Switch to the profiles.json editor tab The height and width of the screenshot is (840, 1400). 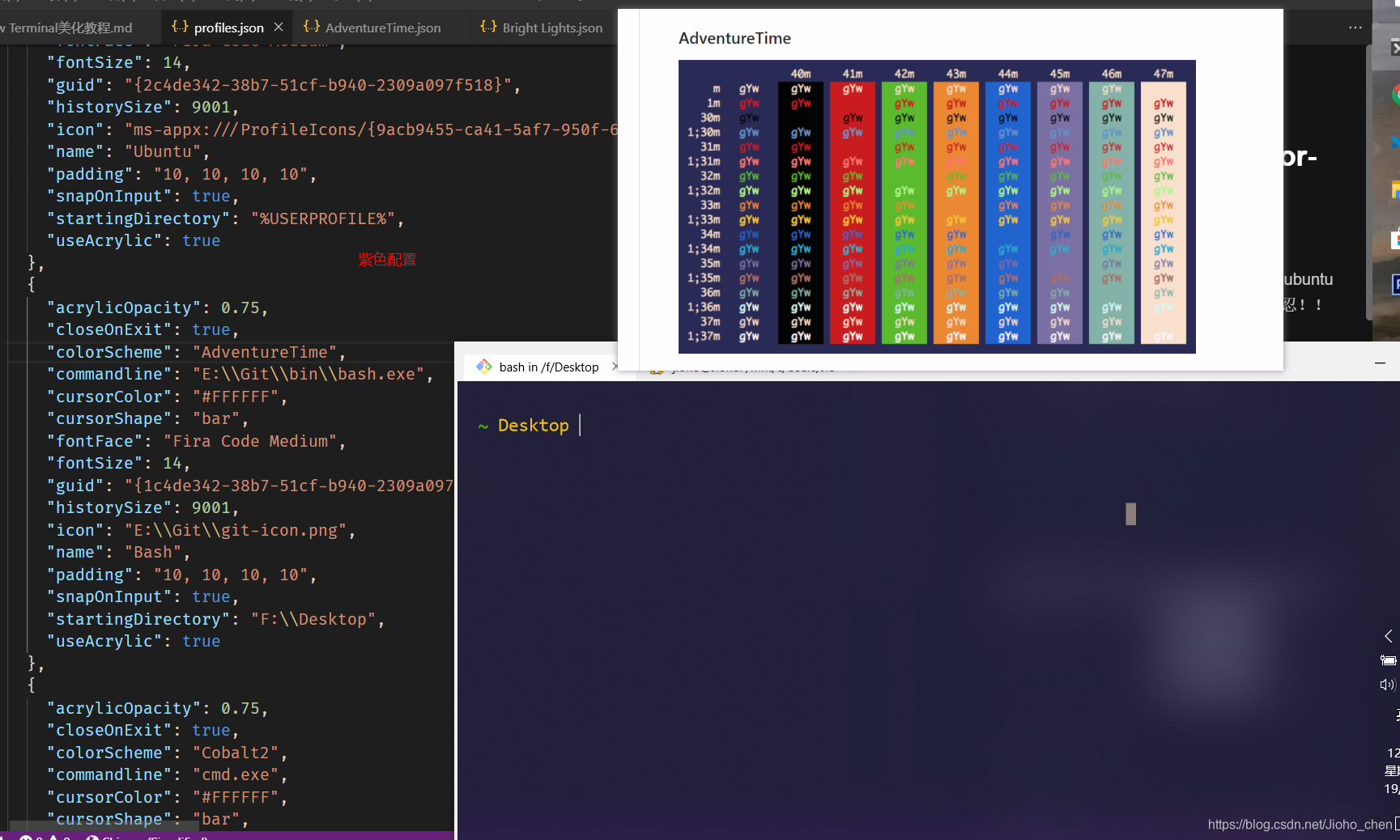(227, 28)
